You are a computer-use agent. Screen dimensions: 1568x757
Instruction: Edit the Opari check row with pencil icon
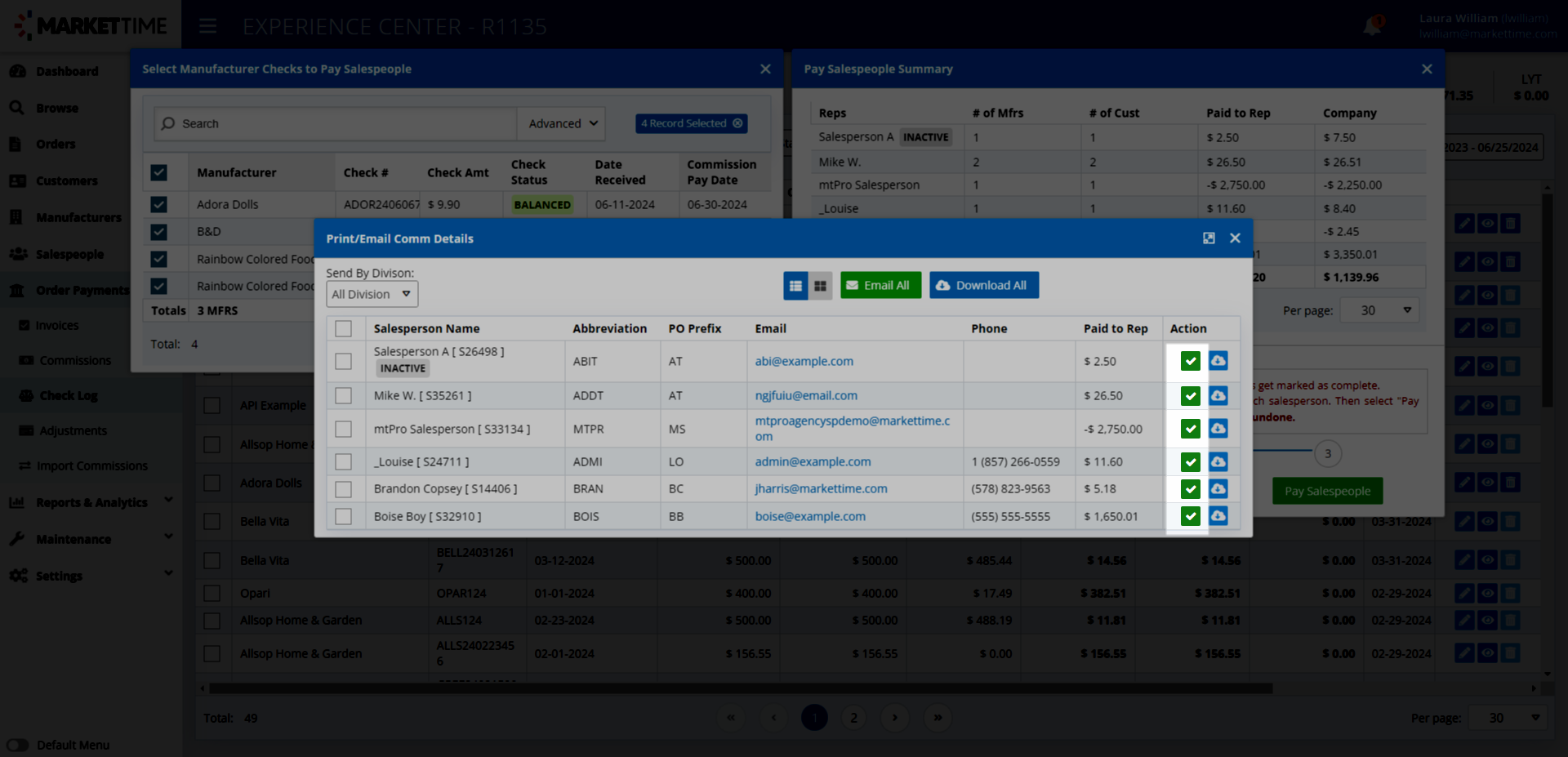pyautogui.click(x=1465, y=594)
